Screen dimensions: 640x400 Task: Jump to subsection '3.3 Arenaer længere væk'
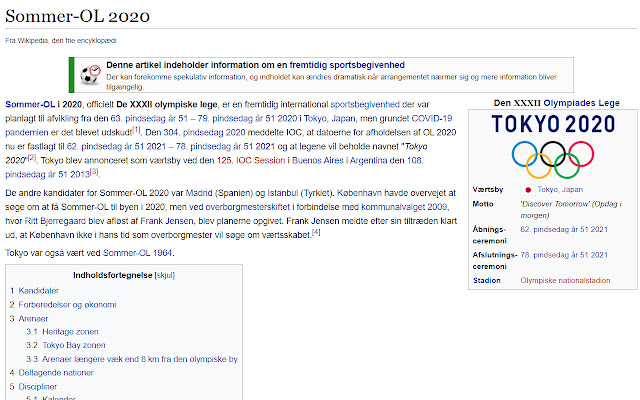coord(132,359)
